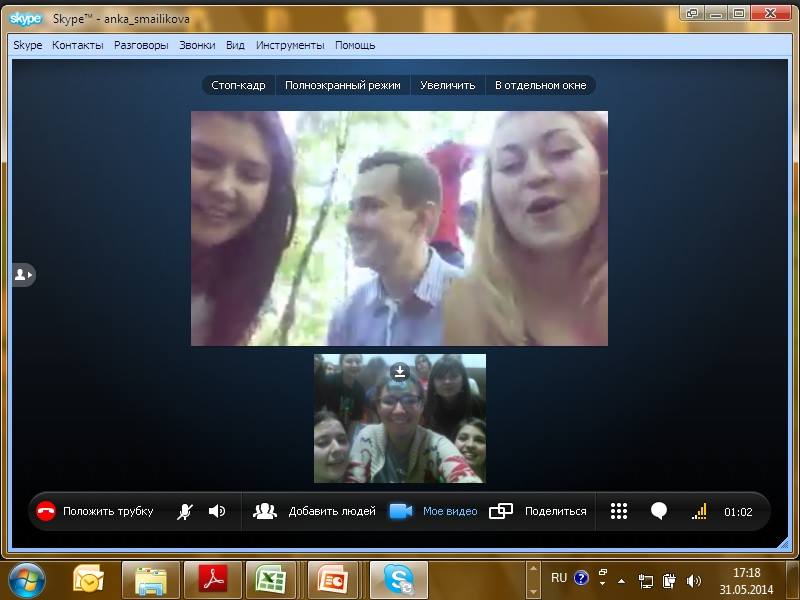
Task: Open Outlook from the taskbar
Action: [x=88, y=581]
